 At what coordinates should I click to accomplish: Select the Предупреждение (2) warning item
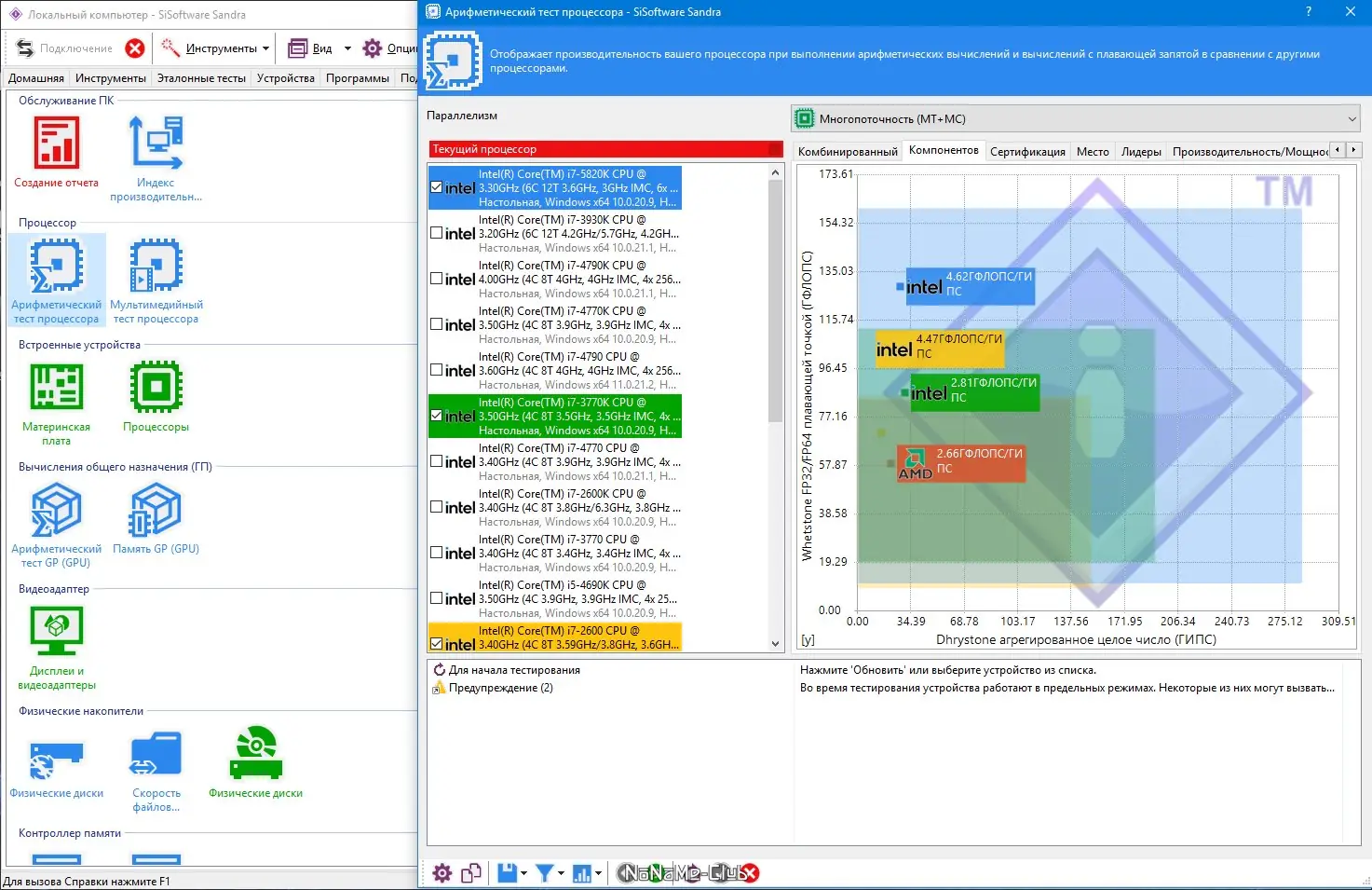pos(500,688)
